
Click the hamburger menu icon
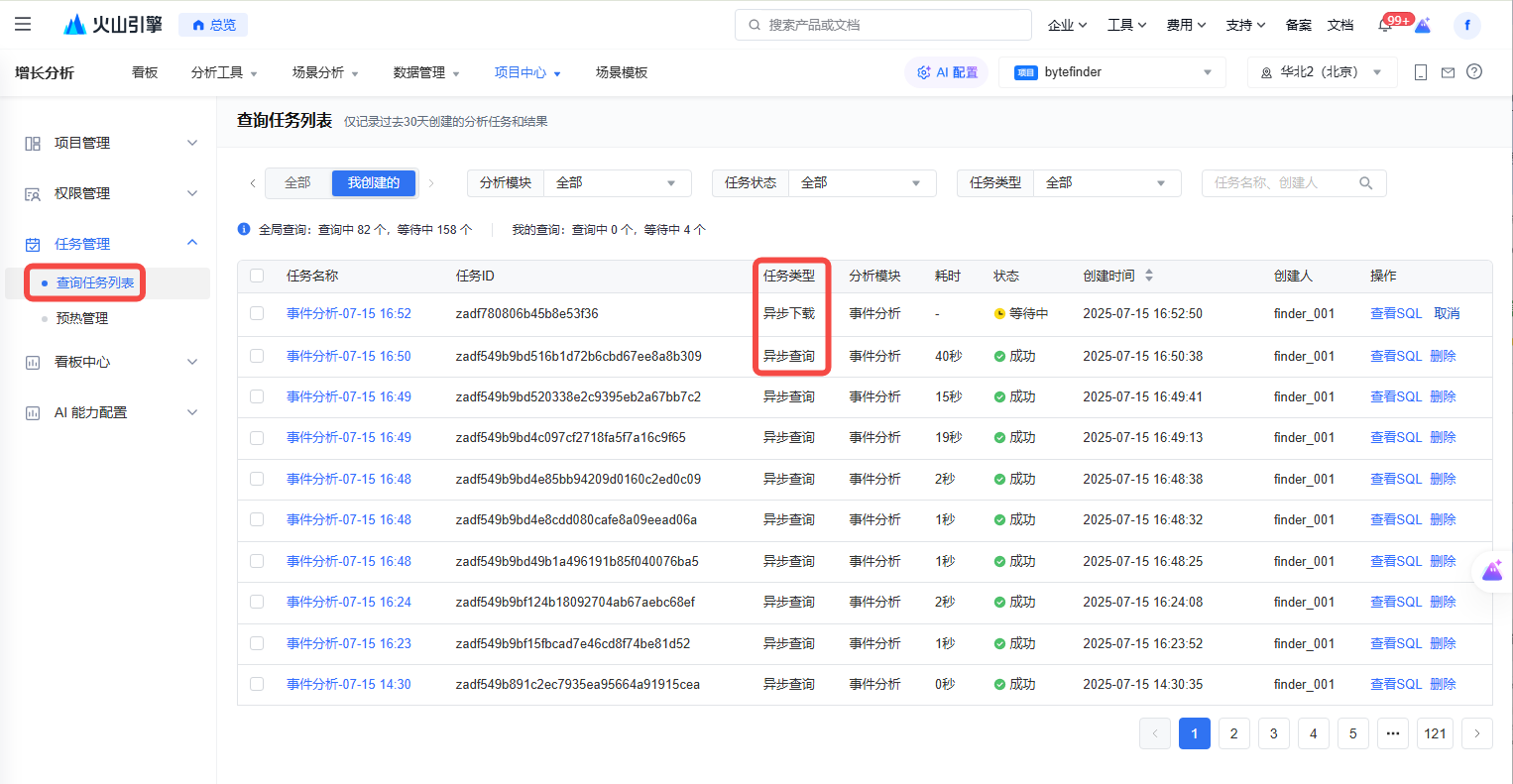point(23,25)
